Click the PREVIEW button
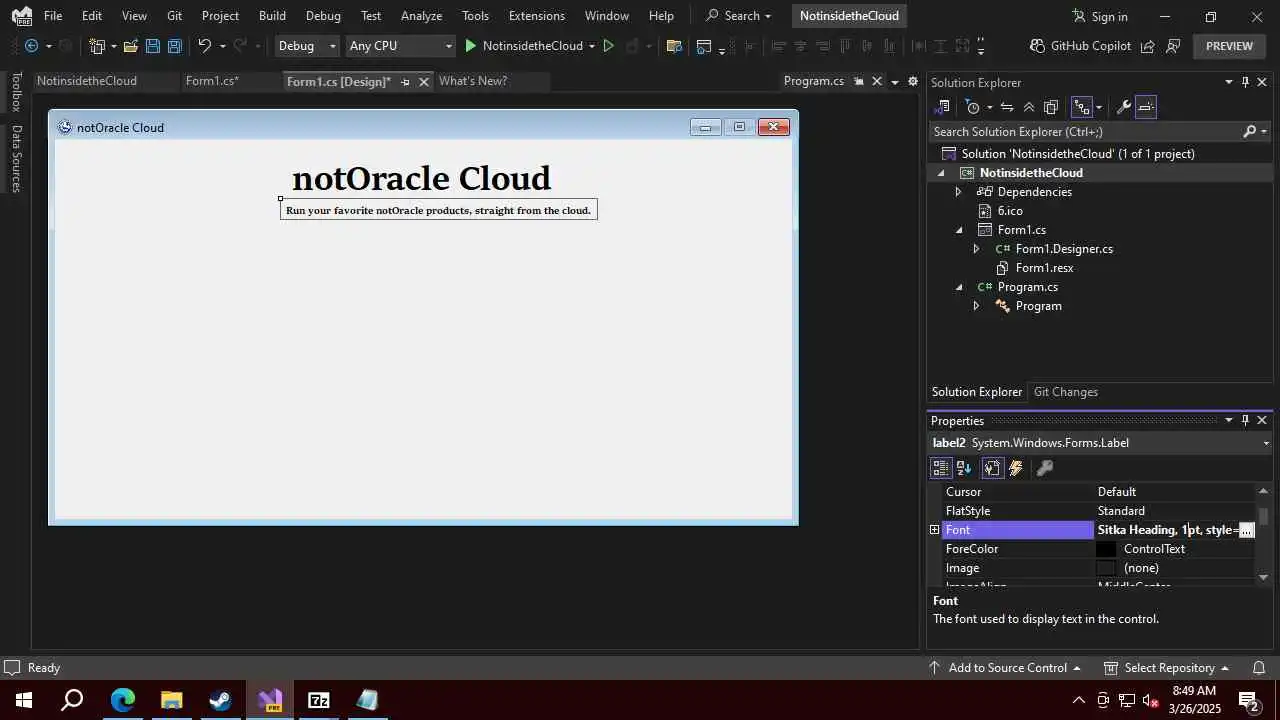Viewport: 1280px width, 720px height. coord(1229,46)
